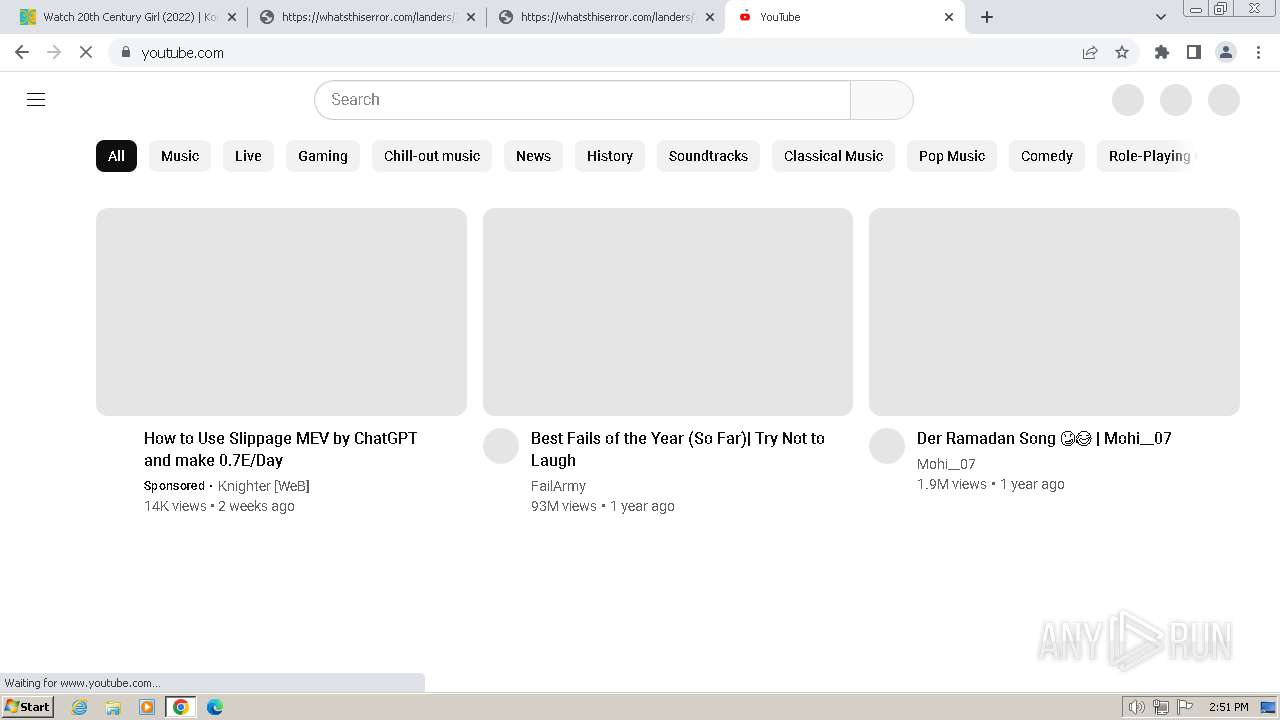Screen dimensions: 1280x720
Task: Close the Watch 20th Century Girl tab
Action: pos(232,17)
